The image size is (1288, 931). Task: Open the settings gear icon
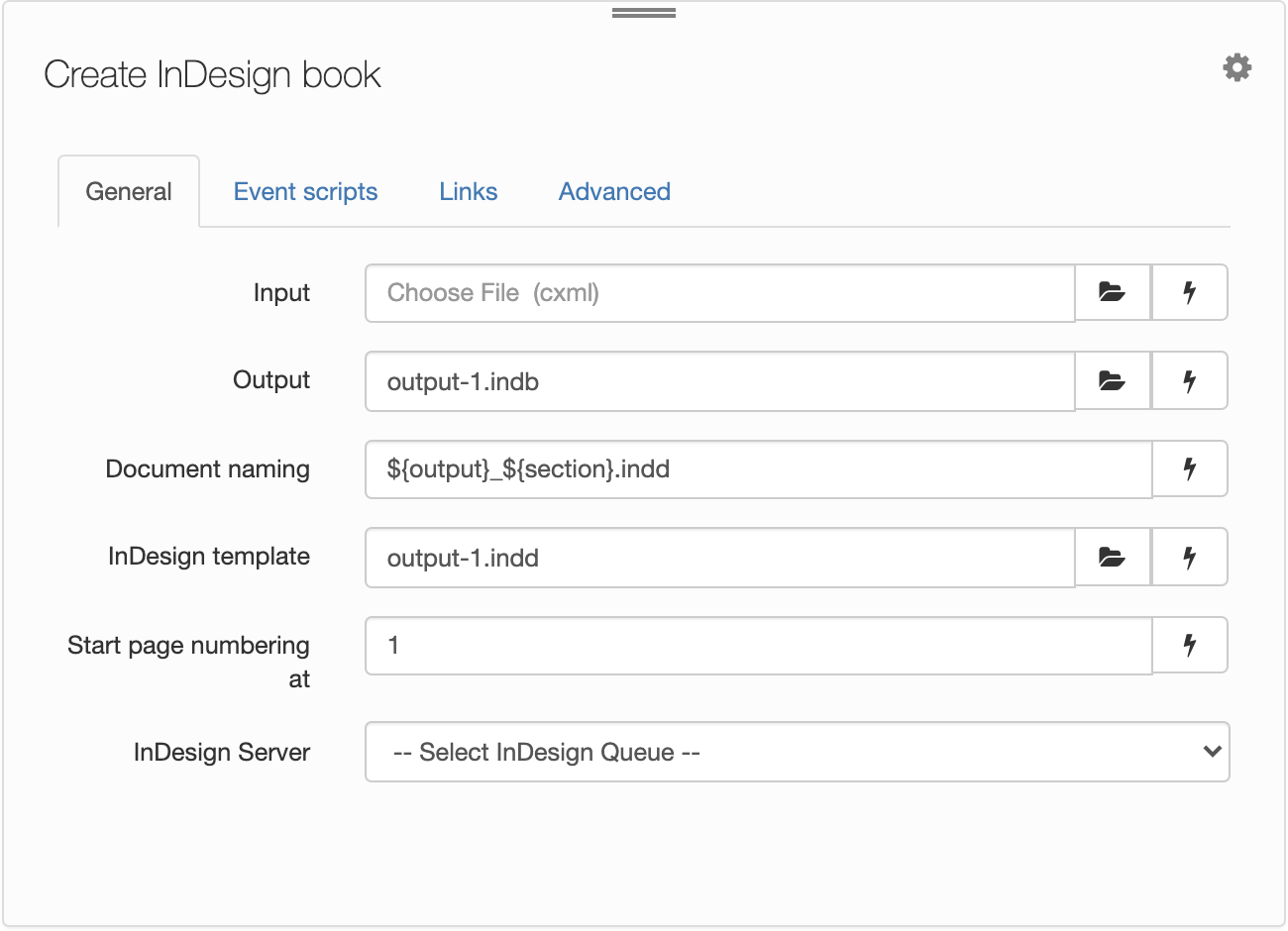click(1237, 67)
